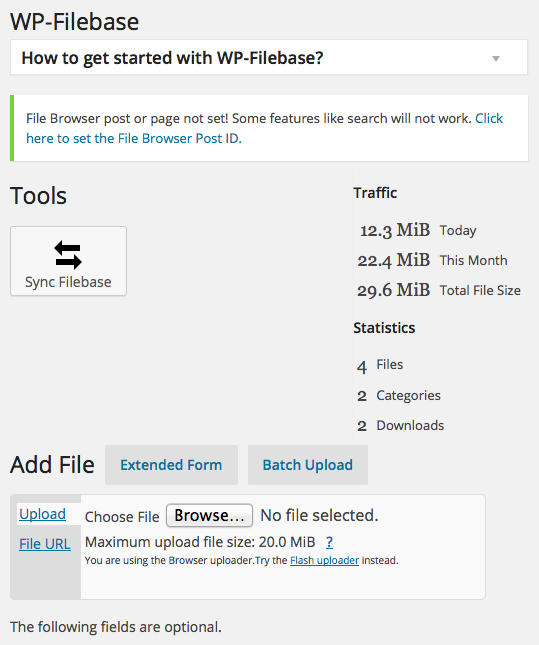Click the Today traffic value
This screenshot has width=539, height=645.
coord(395,230)
